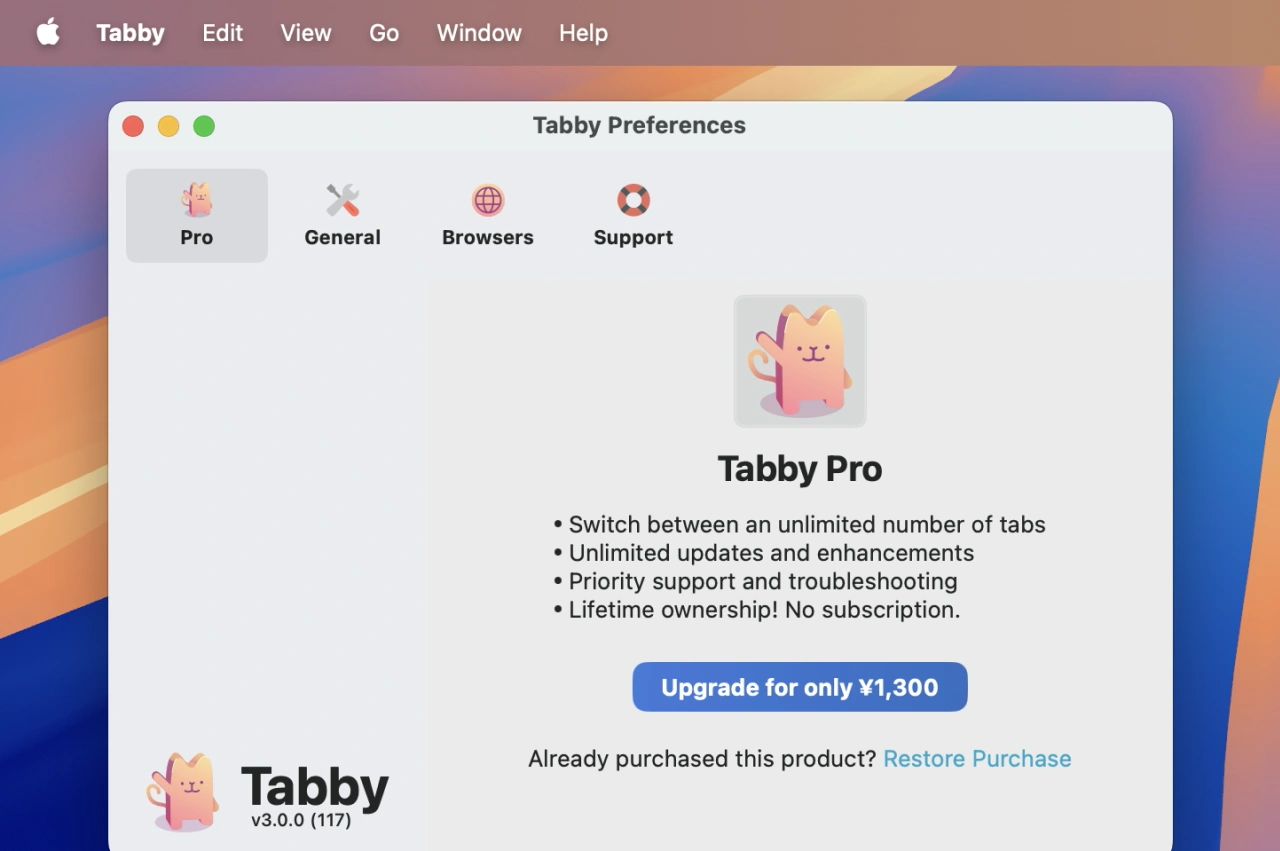Open the Go menu
The width and height of the screenshot is (1280, 851).
pyautogui.click(x=384, y=33)
